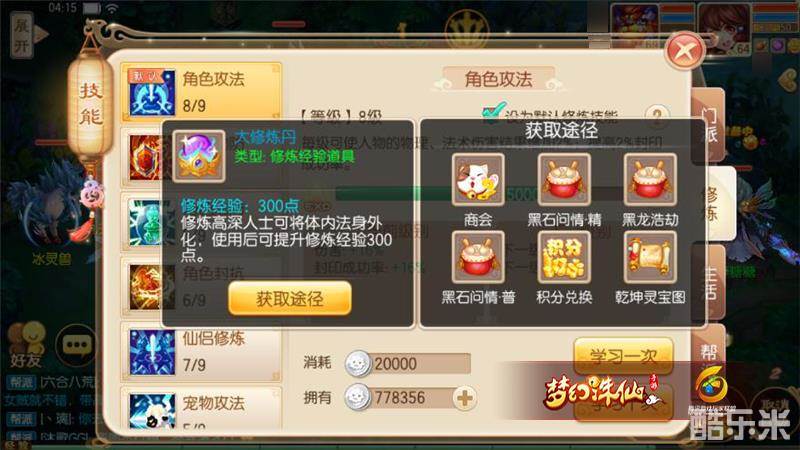Choose the 黑龙浩劫 source icon

[x=650, y=180]
